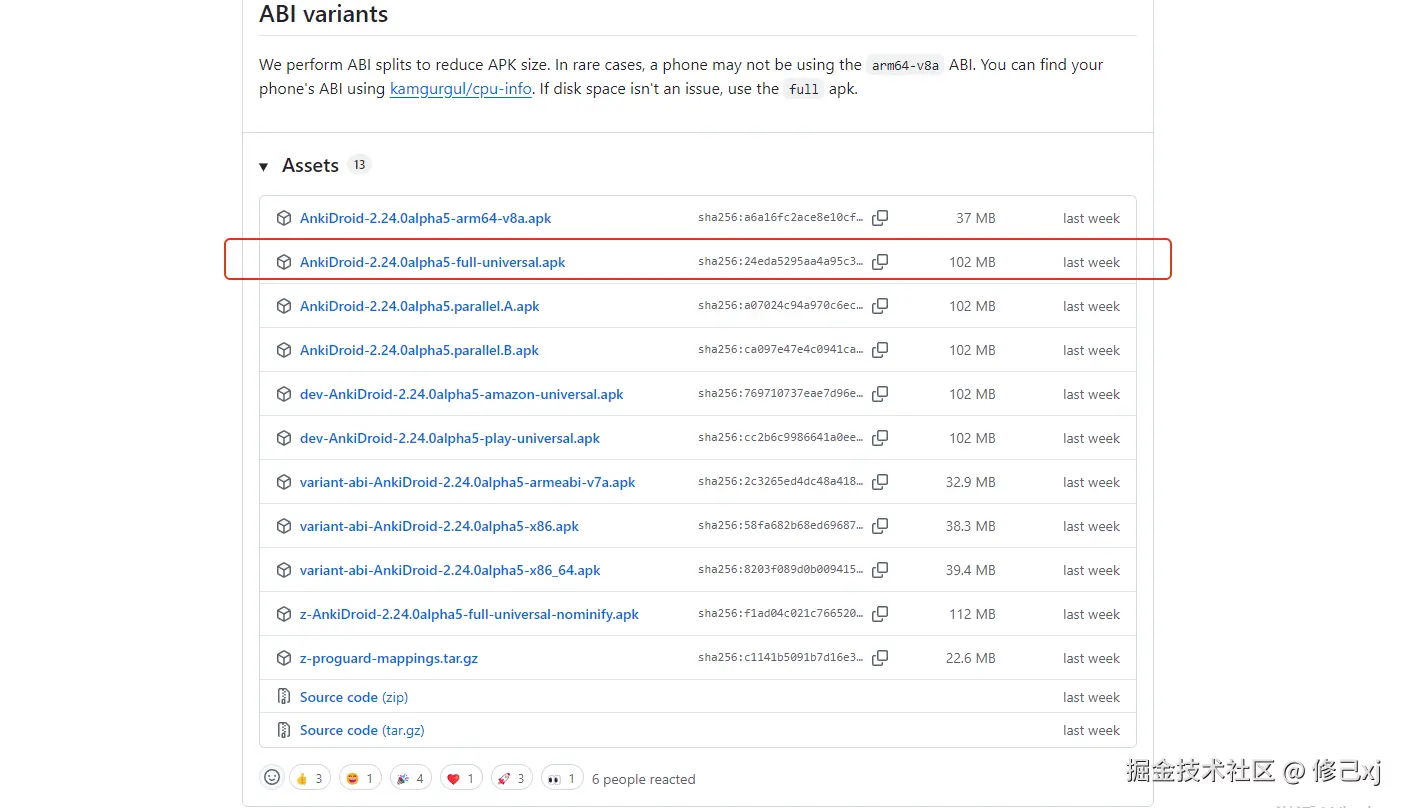Viewport: 1404px width, 808px height.
Task: Copy SHA256 of parallel.A apk
Action: 880,306
